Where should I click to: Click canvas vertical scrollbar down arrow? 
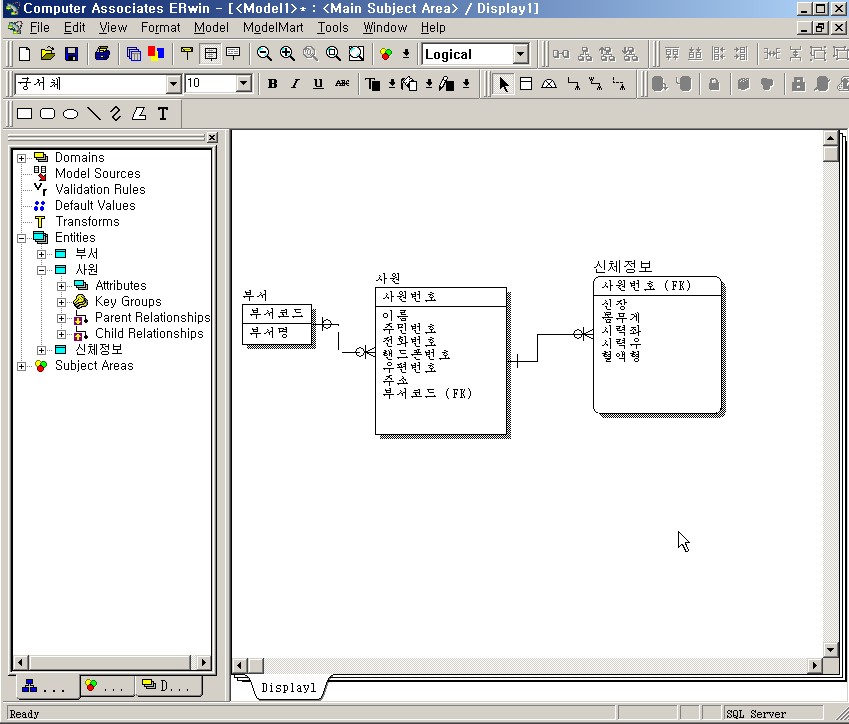830,649
